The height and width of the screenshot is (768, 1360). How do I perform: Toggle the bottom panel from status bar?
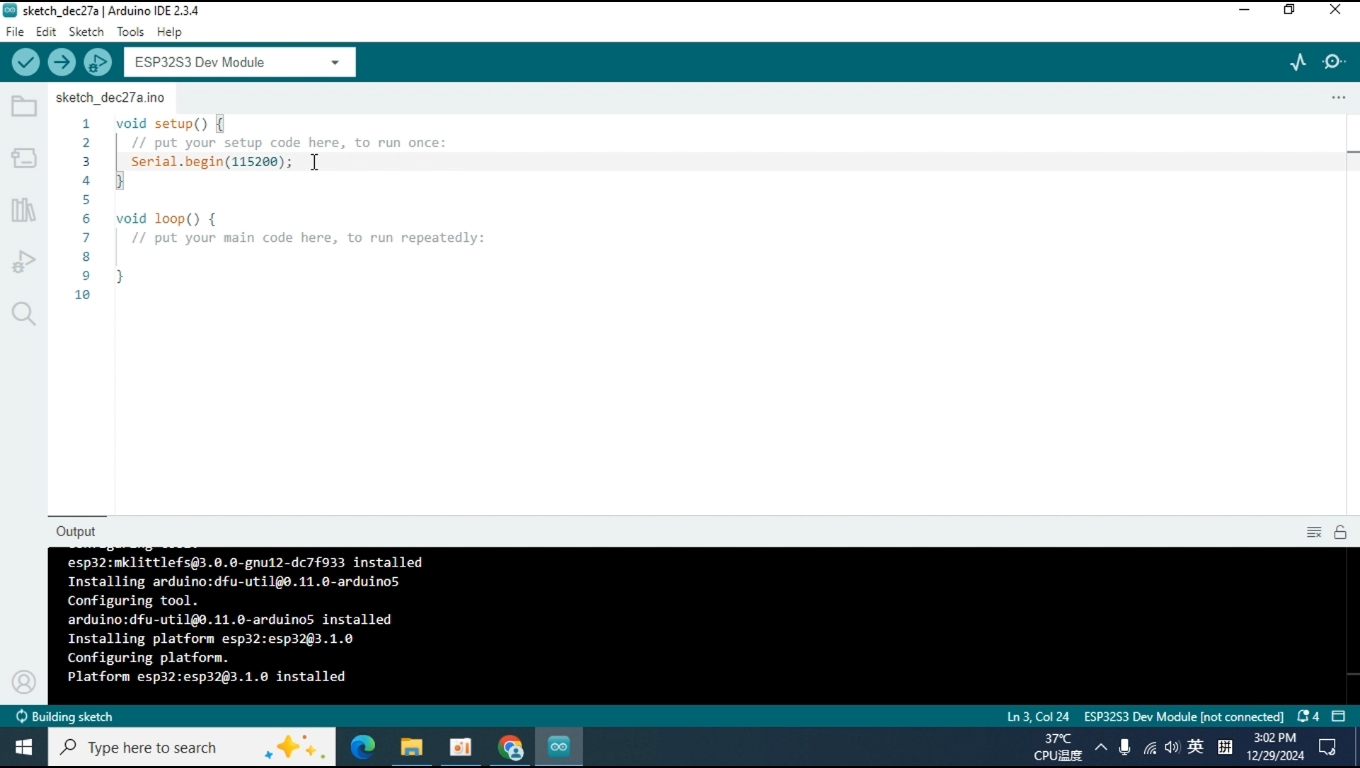pos(1339,716)
